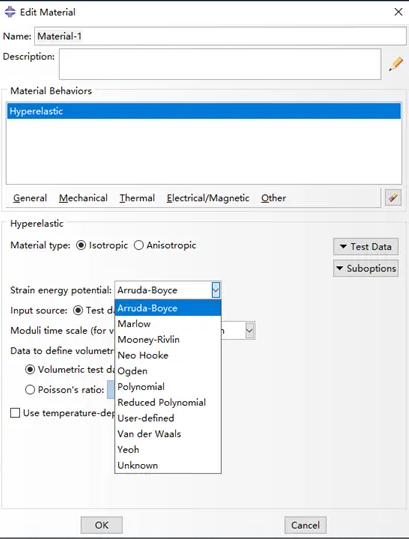Select Hyperelastic in Material Behaviors list

pos(204,111)
